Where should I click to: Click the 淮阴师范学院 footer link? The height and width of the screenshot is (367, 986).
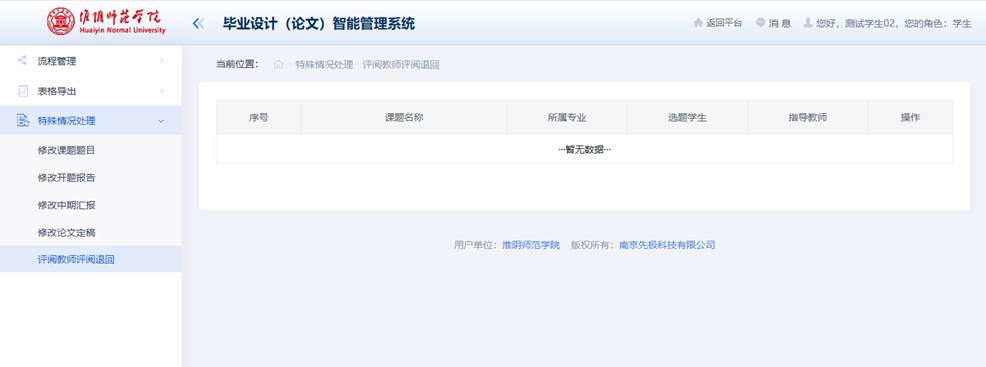(531, 245)
